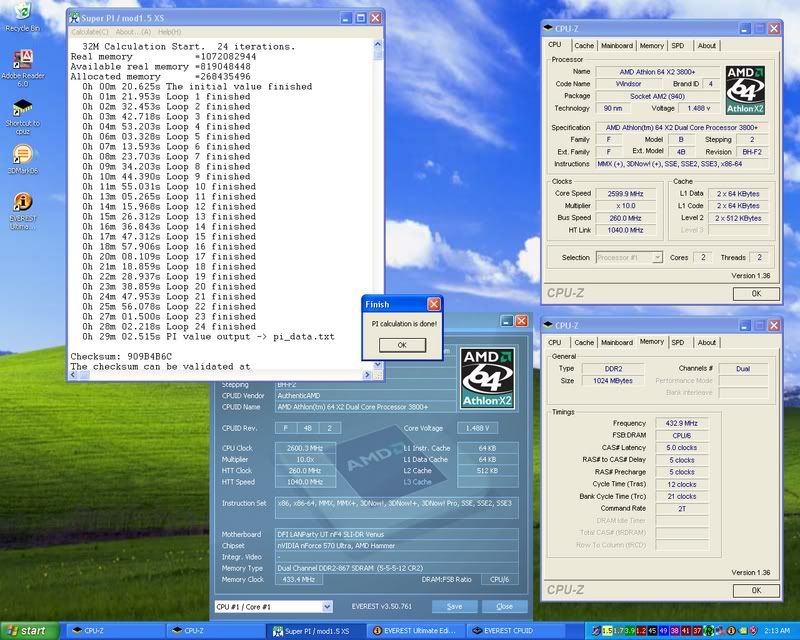Image resolution: width=800 pixels, height=640 pixels.
Task: Click the tray icon between the green circle and info icon
Action: [720, 631]
